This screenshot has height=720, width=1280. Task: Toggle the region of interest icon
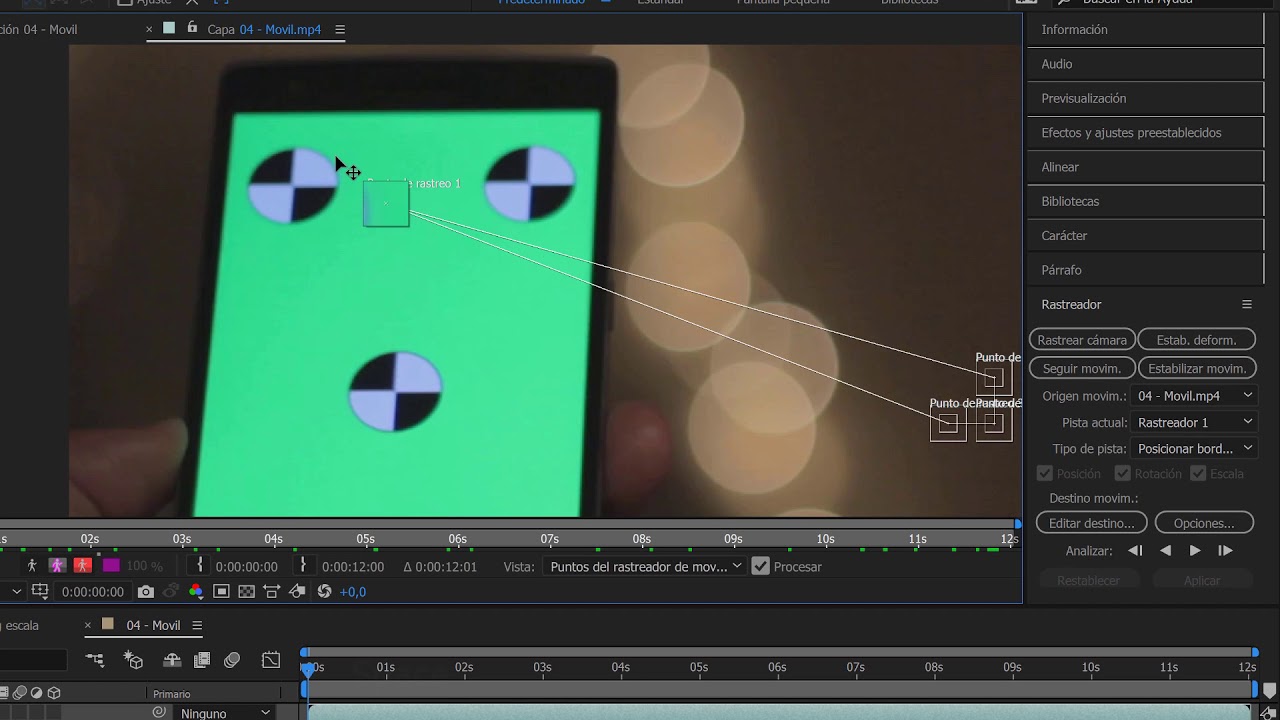pyautogui.click(x=222, y=592)
